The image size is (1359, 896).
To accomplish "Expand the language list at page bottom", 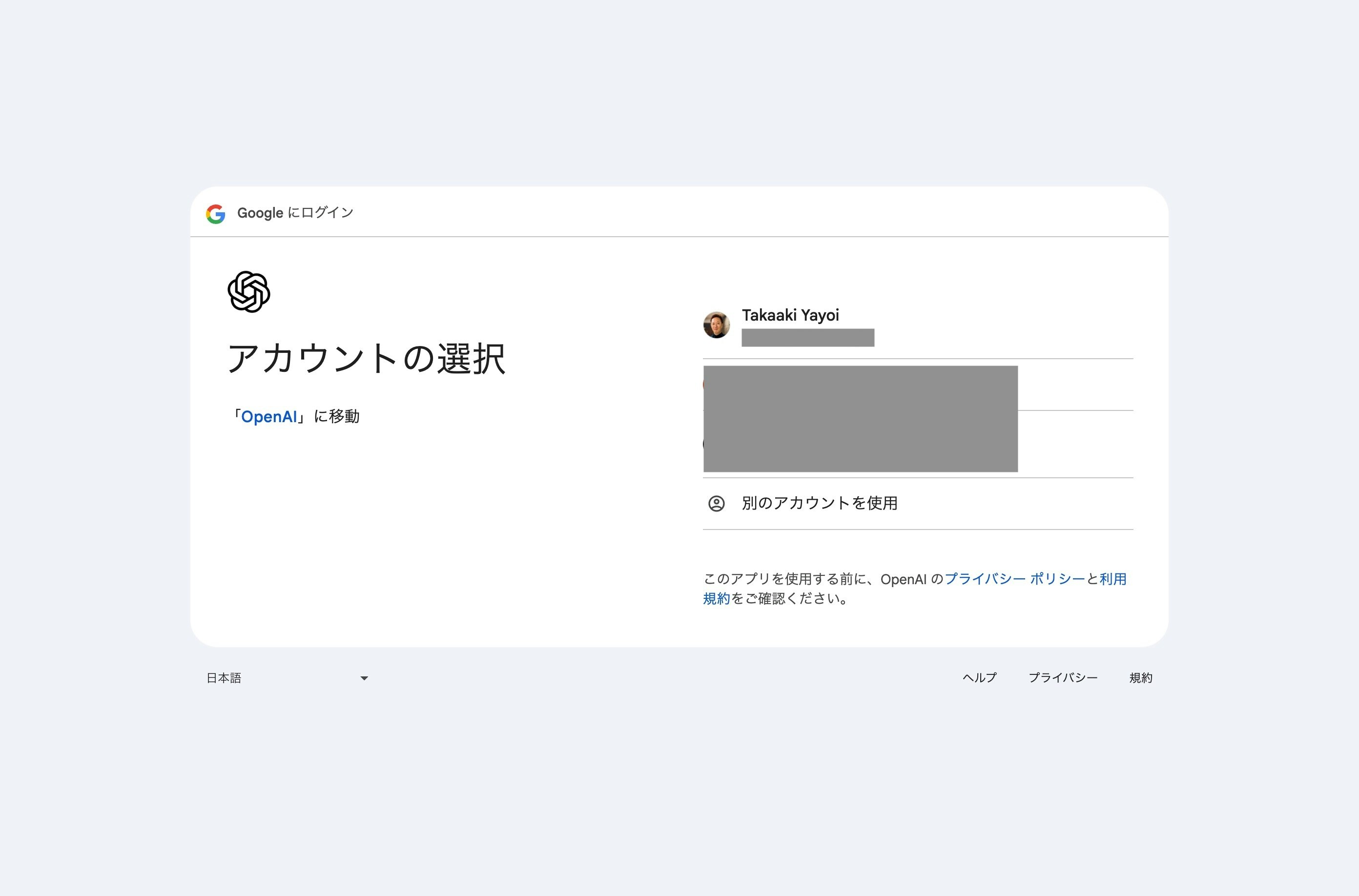I will (x=286, y=678).
